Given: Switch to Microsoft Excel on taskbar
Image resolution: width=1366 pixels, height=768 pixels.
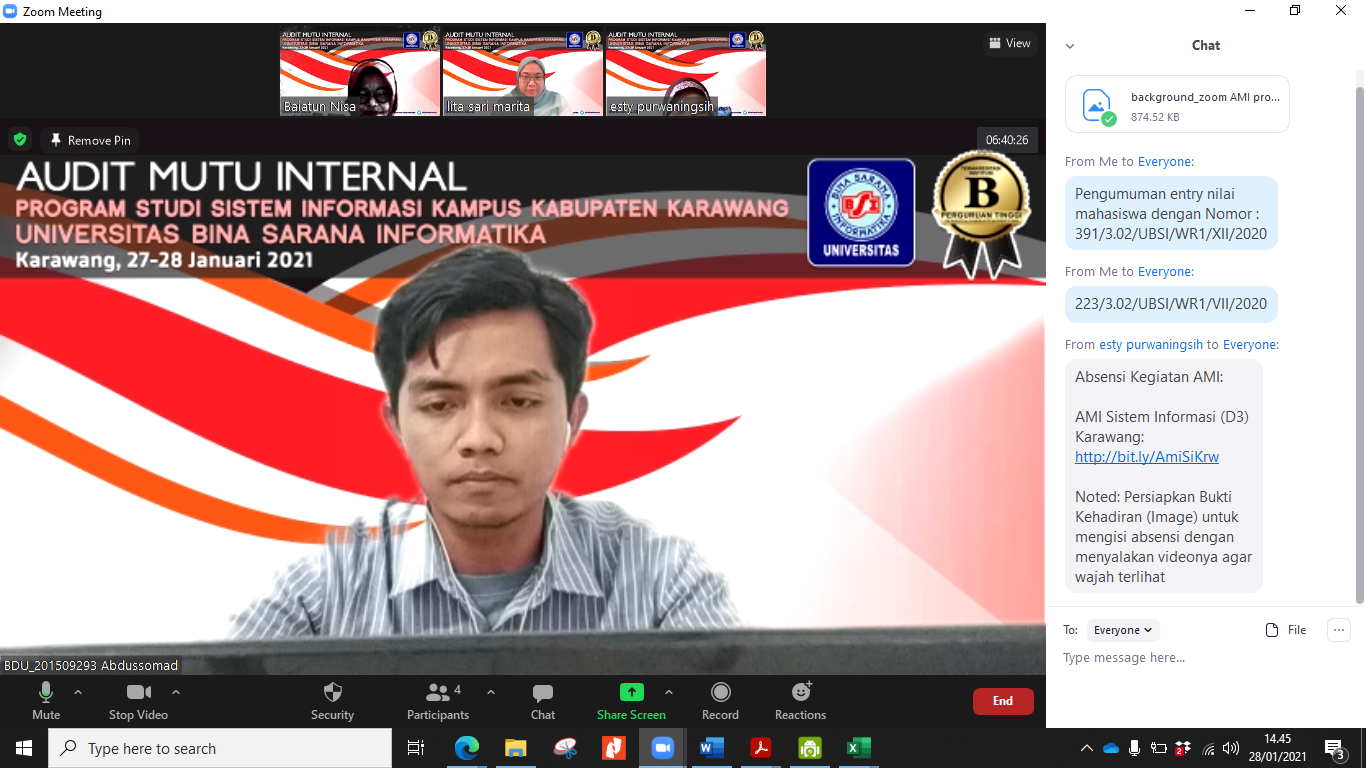Looking at the screenshot, I should (x=858, y=748).
